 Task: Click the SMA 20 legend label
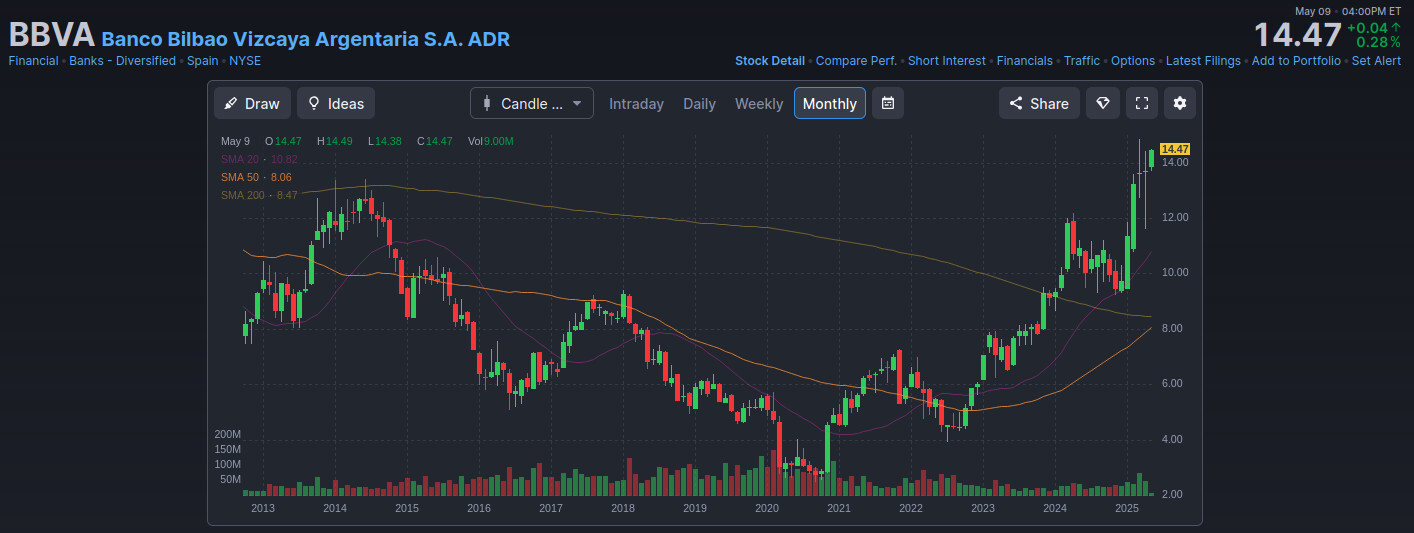pyautogui.click(x=259, y=159)
